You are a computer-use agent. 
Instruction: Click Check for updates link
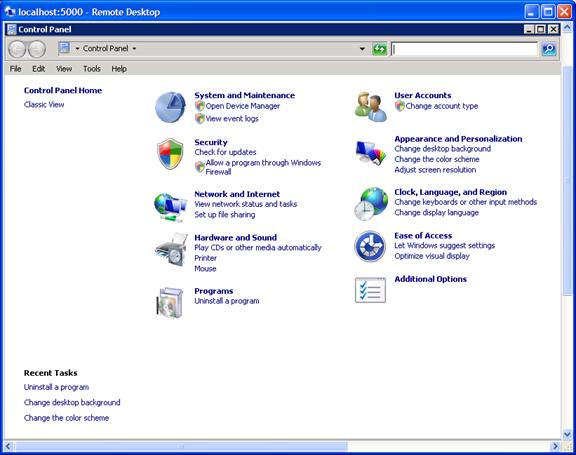225,152
